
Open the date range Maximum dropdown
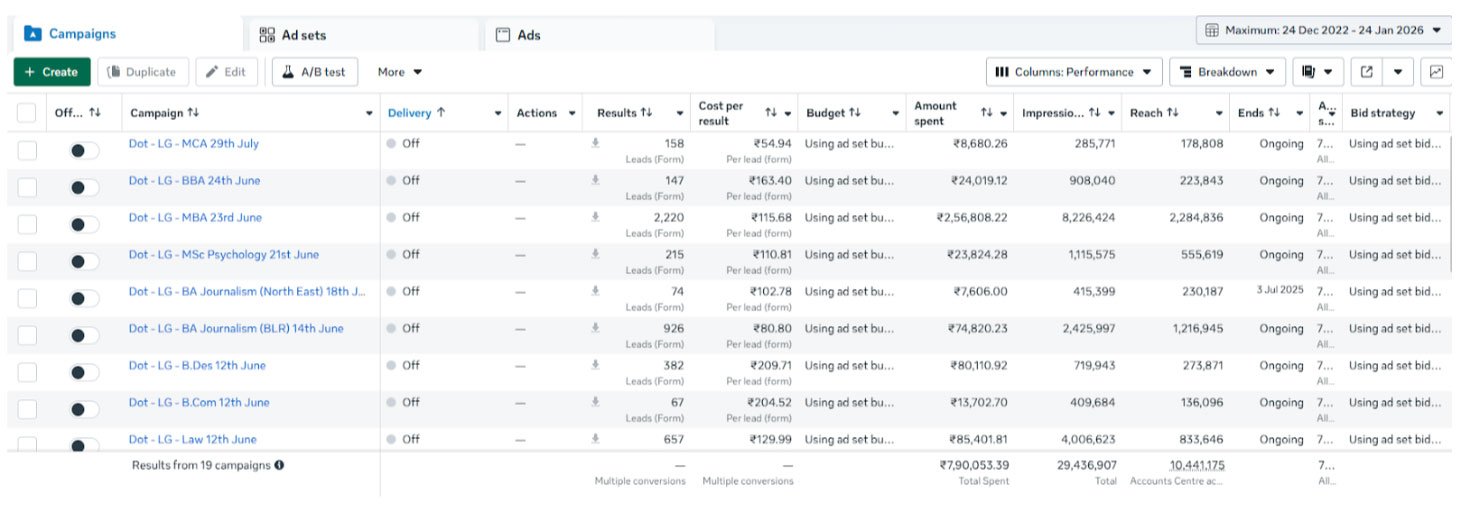click(x=1323, y=30)
